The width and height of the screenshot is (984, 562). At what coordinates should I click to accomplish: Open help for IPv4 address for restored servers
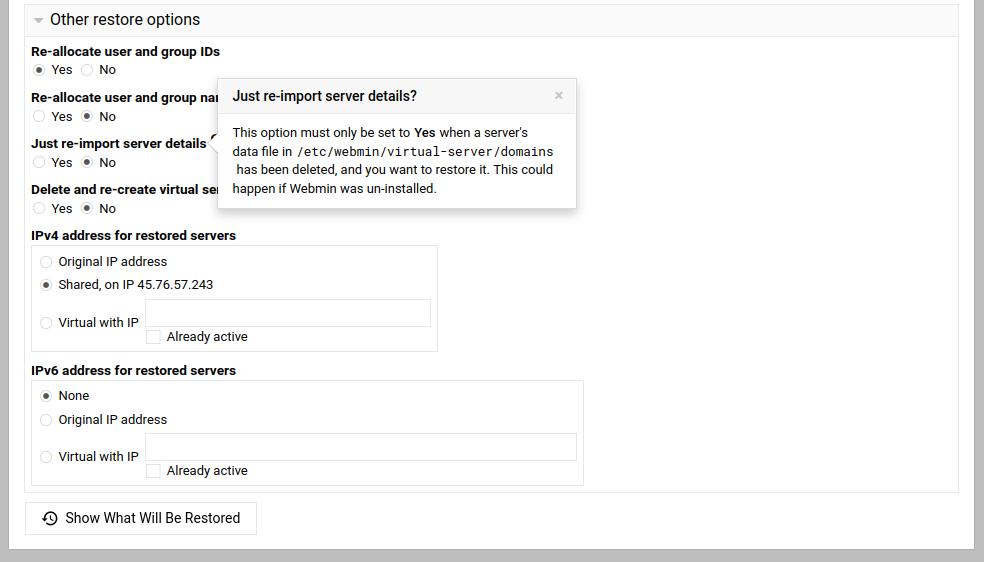point(133,236)
